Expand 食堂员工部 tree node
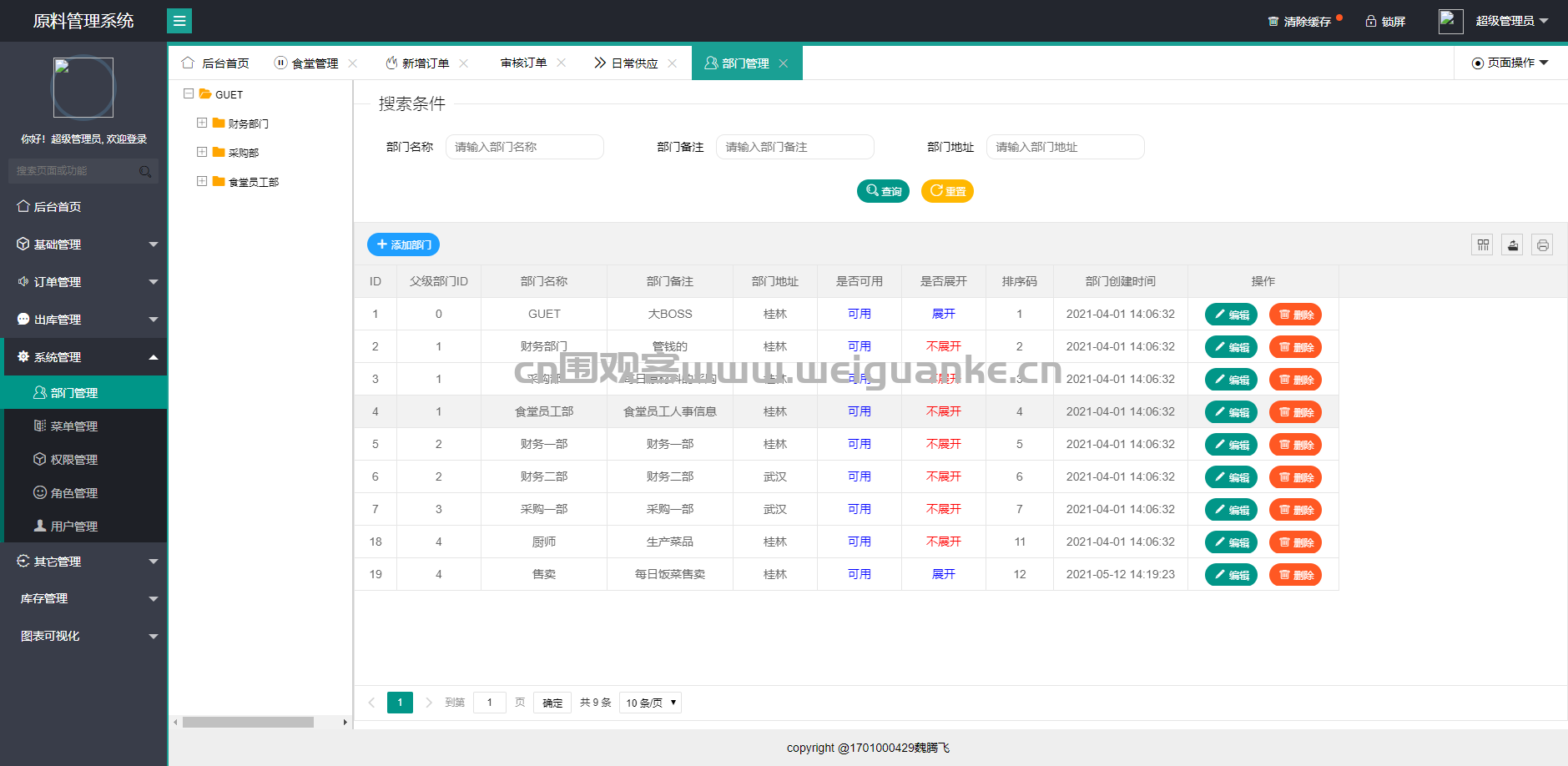1568x766 pixels. [x=202, y=181]
